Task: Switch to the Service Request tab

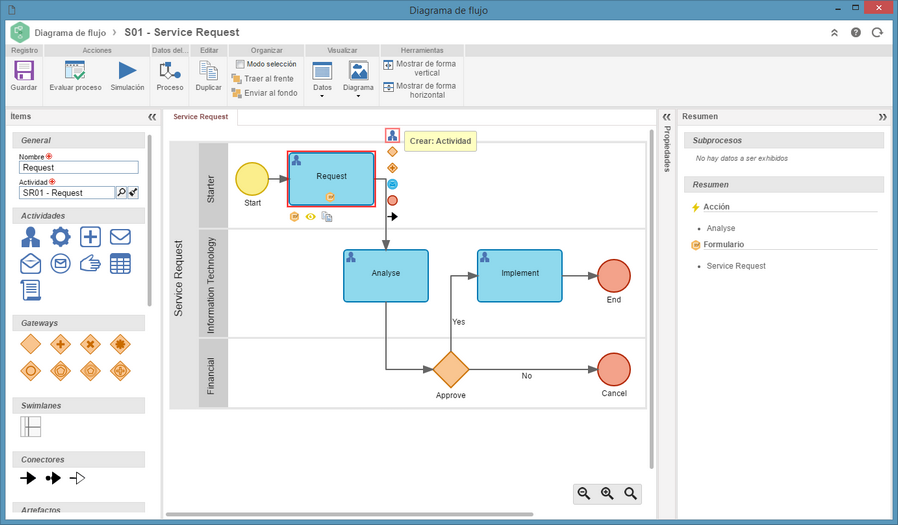Action: [200, 117]
